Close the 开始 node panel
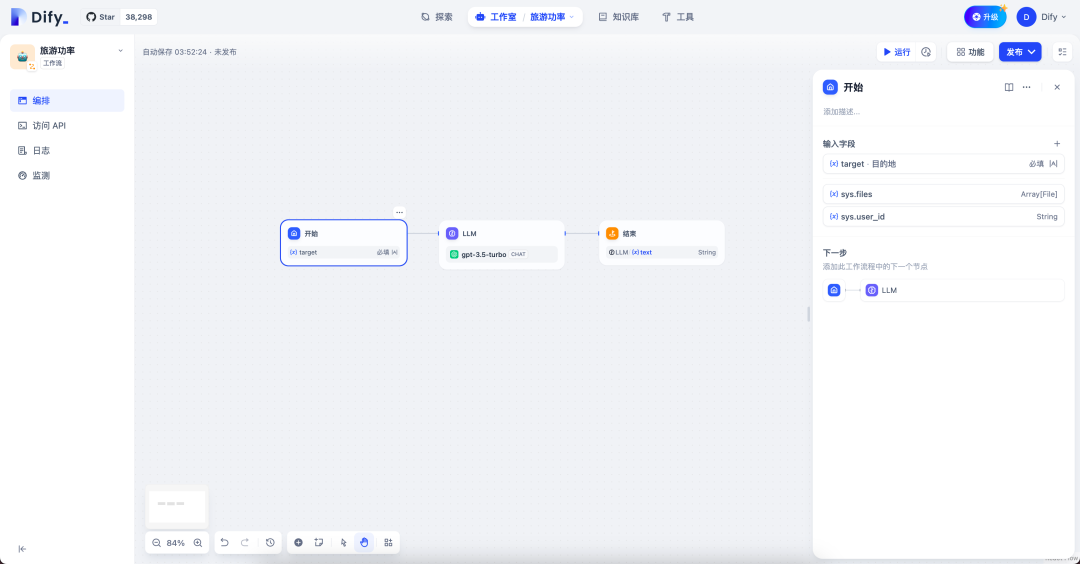 [1057, 87]
